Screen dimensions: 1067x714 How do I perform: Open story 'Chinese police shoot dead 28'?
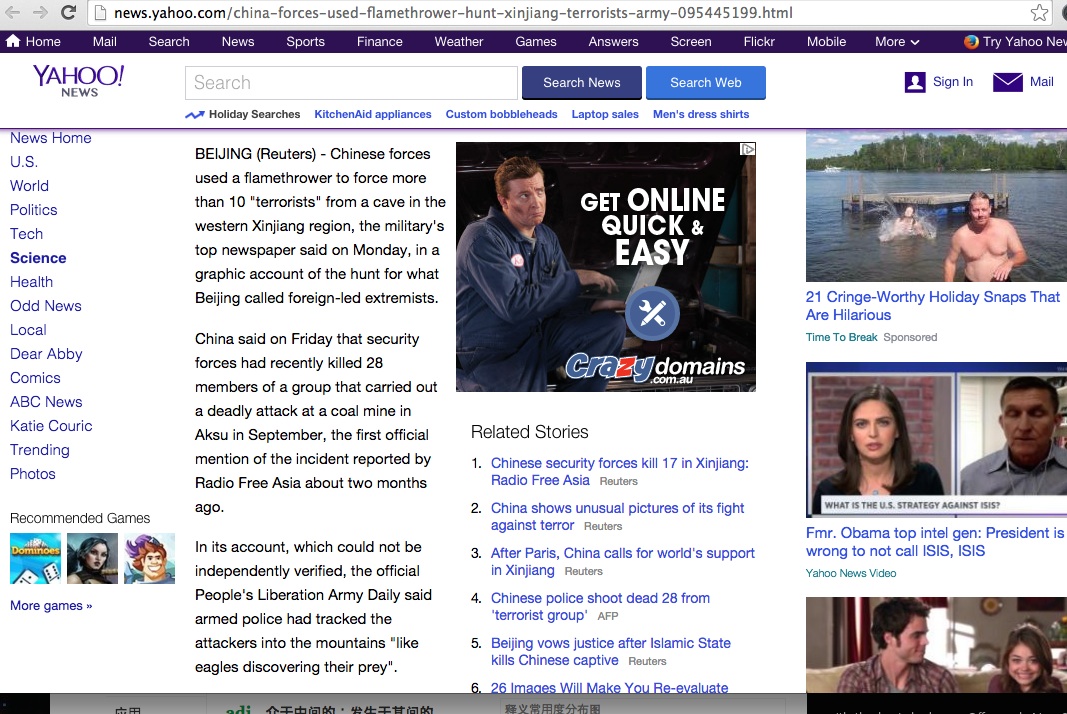click(x=600, y=606)
